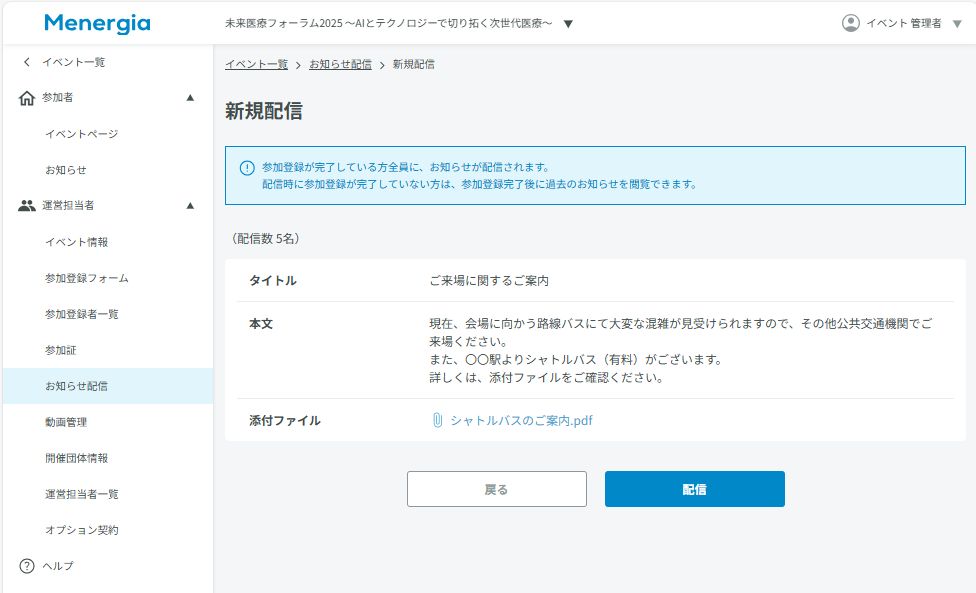976x593 pixels.
Task: Select 参加証 in the sidebar
Action: click(x=60, y=350)
